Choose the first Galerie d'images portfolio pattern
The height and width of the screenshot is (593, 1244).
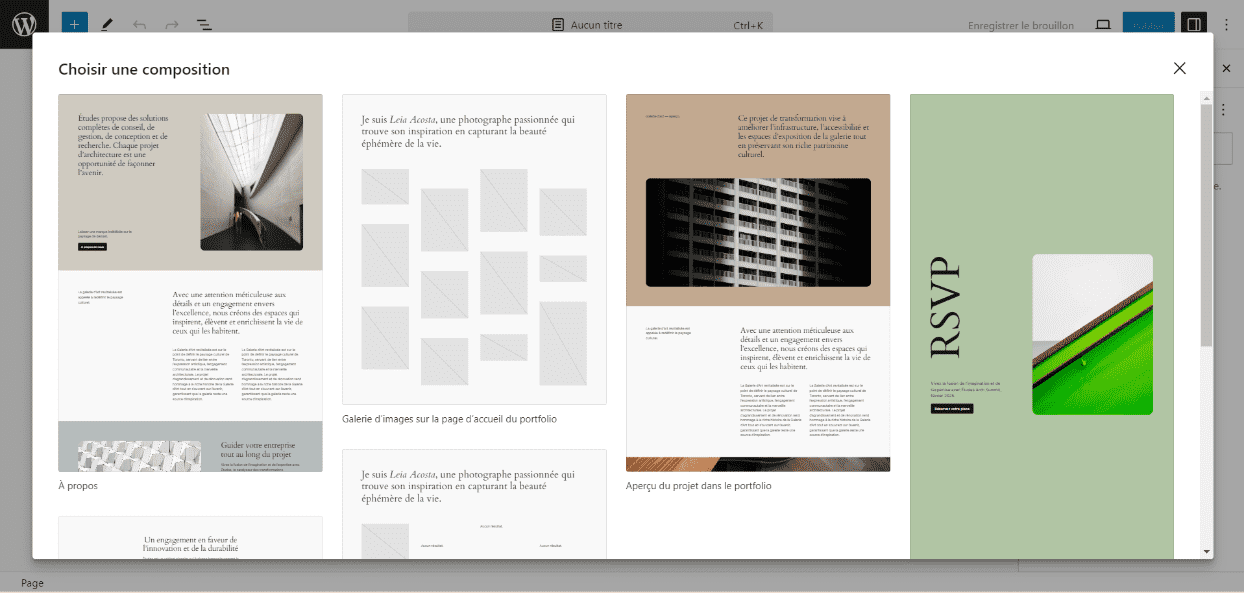coord(474,249)
